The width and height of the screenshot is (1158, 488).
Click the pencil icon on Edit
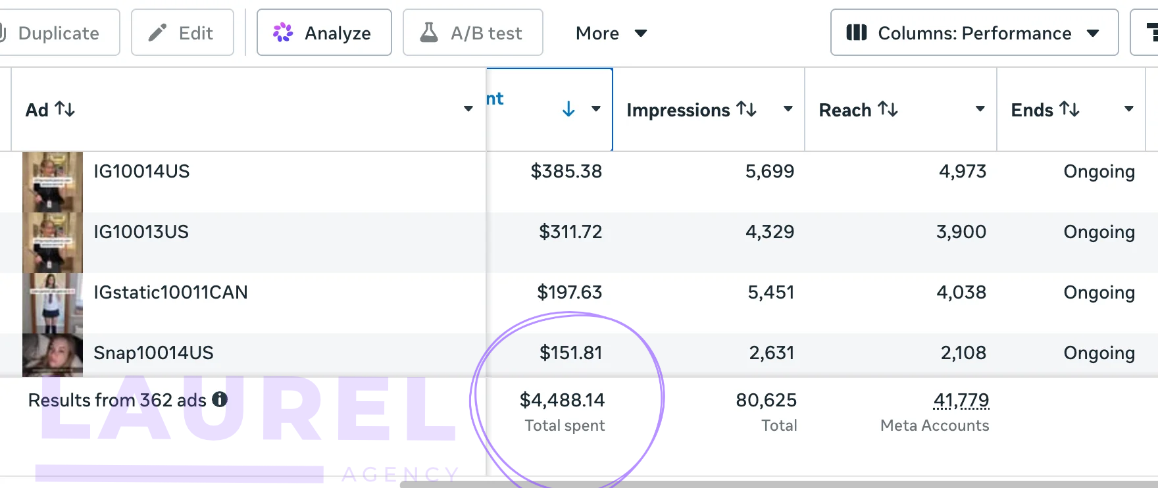point(157,33)
